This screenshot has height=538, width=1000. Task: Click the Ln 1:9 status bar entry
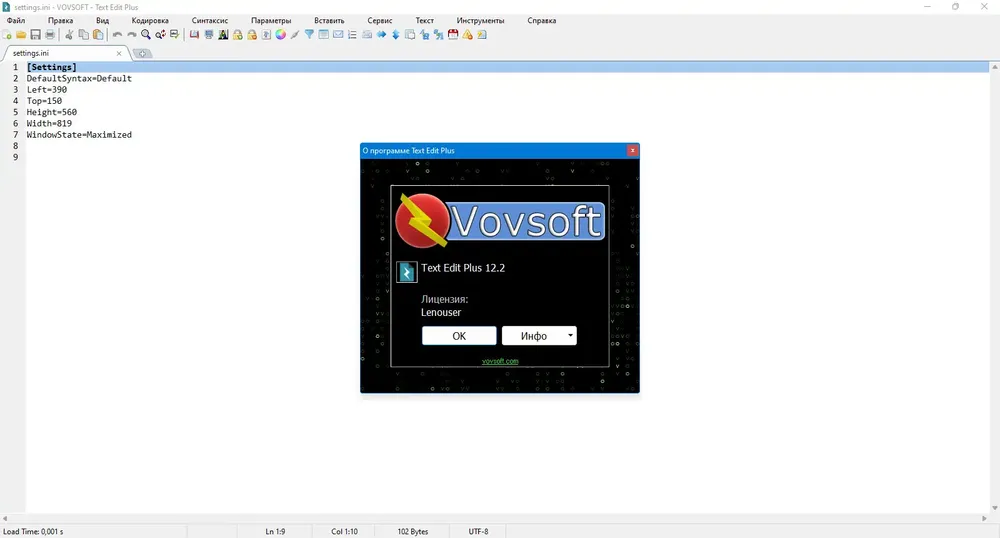click(275, 531)
